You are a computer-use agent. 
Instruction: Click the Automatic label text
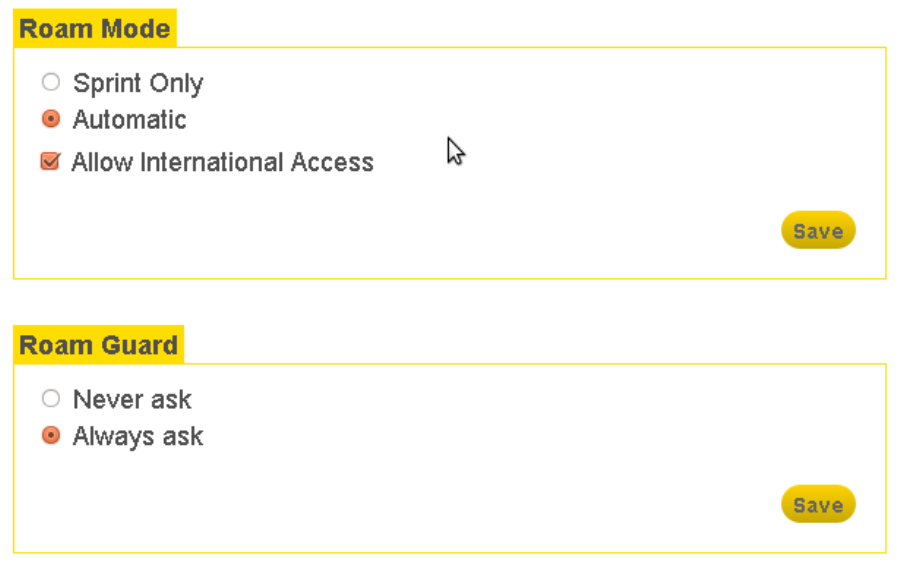tap(129, 120)
